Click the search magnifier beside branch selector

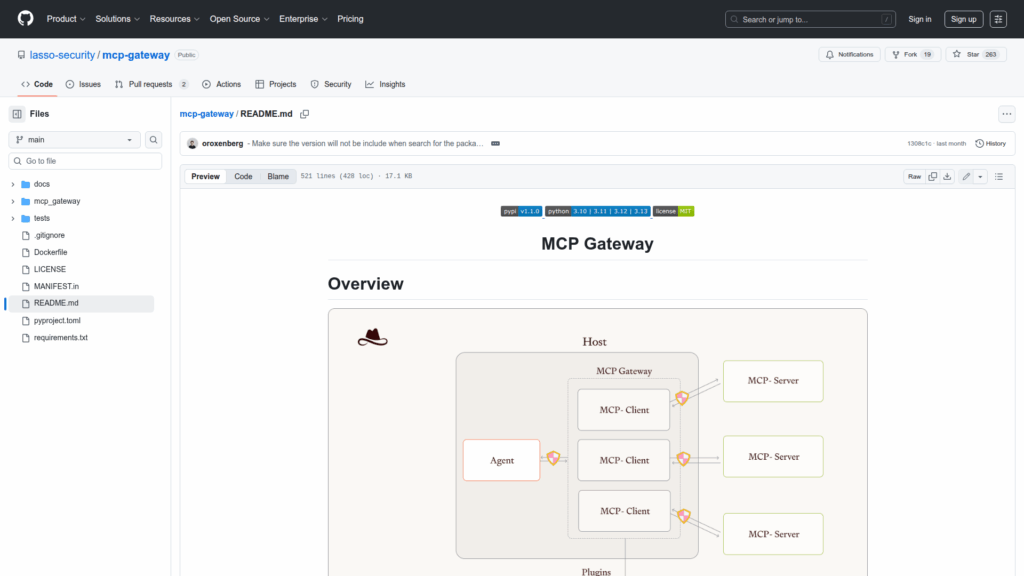point(154,140)
